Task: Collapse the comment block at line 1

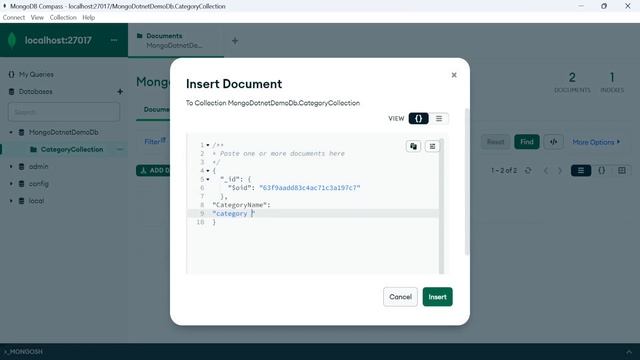Action: tap(208, 145)
